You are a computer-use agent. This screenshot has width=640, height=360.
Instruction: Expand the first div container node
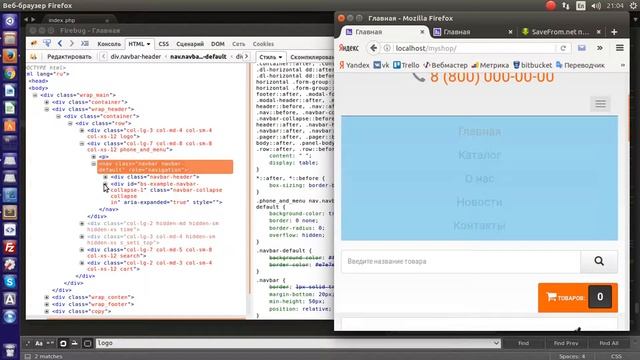coord(47,102)
